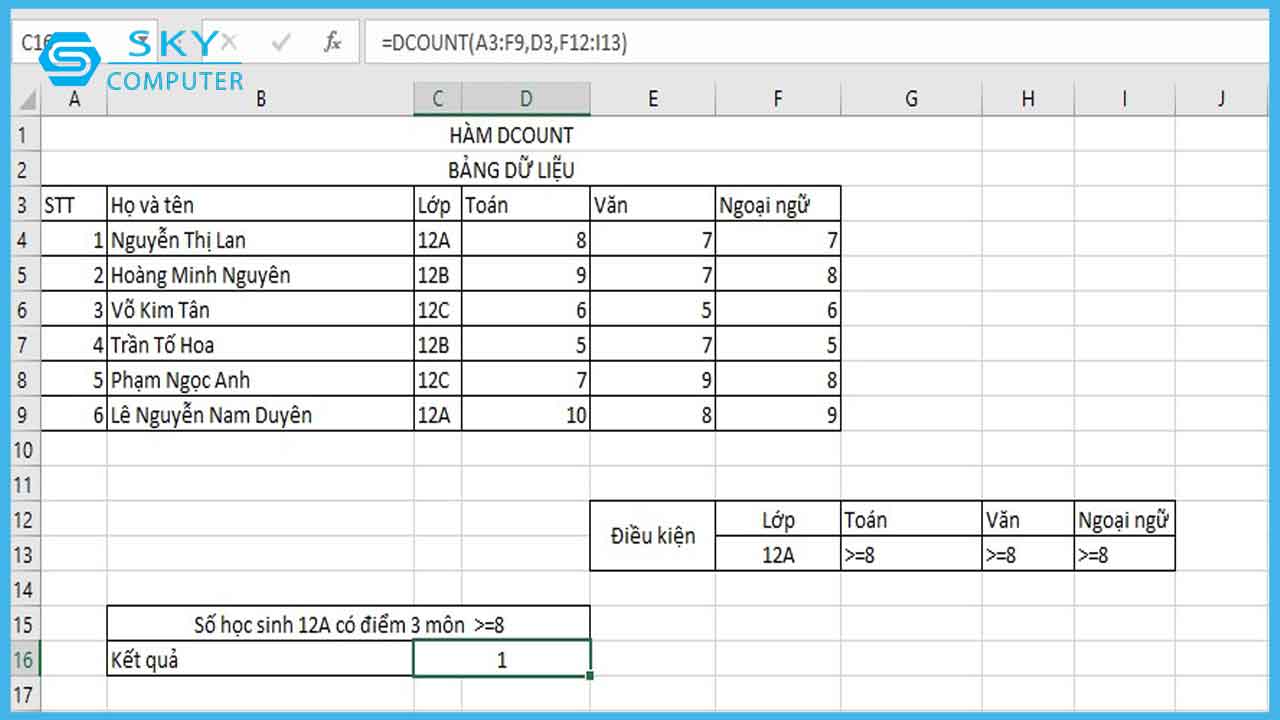Select column D header
Screen dimensions: 1280x720
526,99
